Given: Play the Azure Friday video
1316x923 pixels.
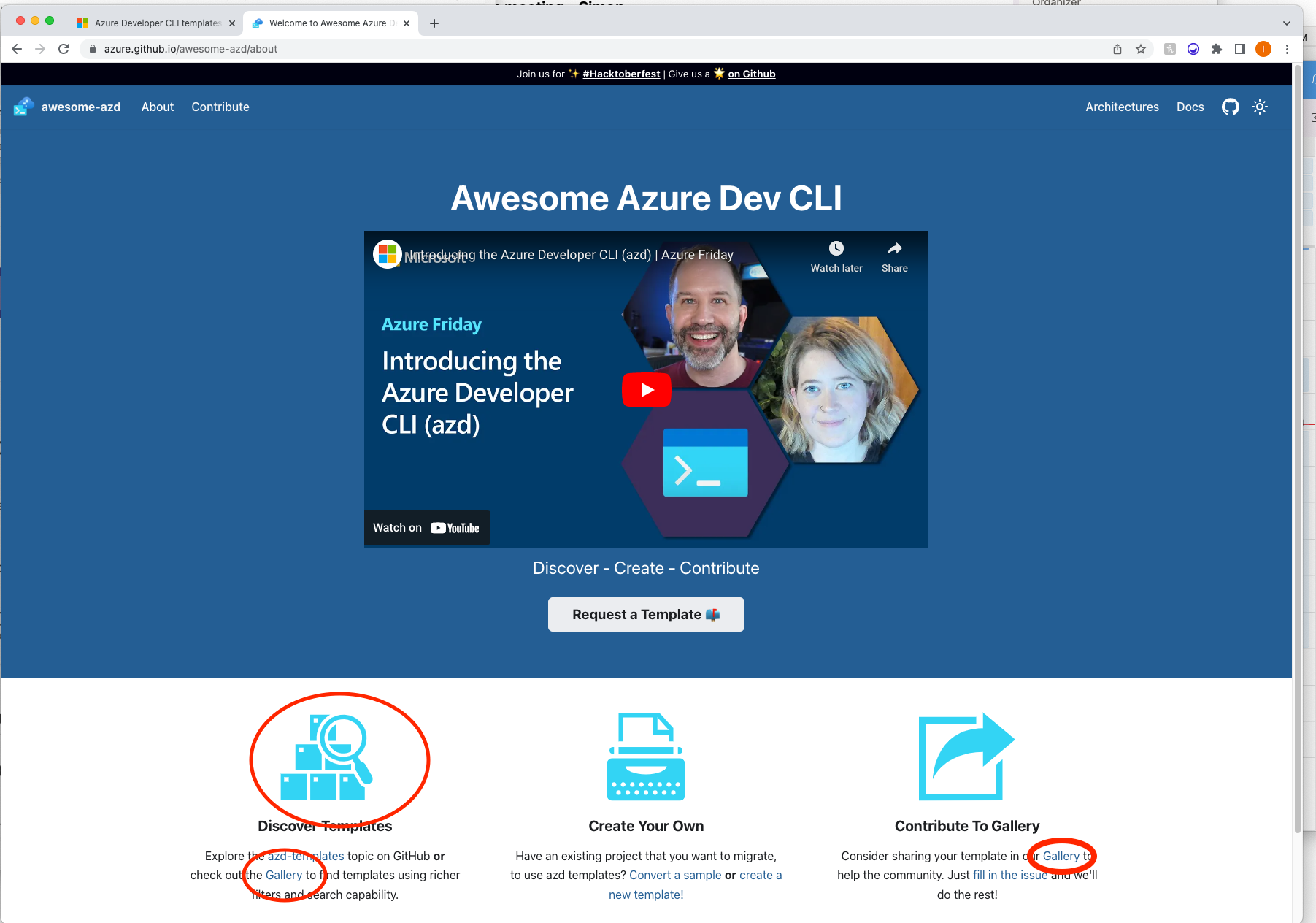Looking at the screenshot, I should (x=645, y=389).
